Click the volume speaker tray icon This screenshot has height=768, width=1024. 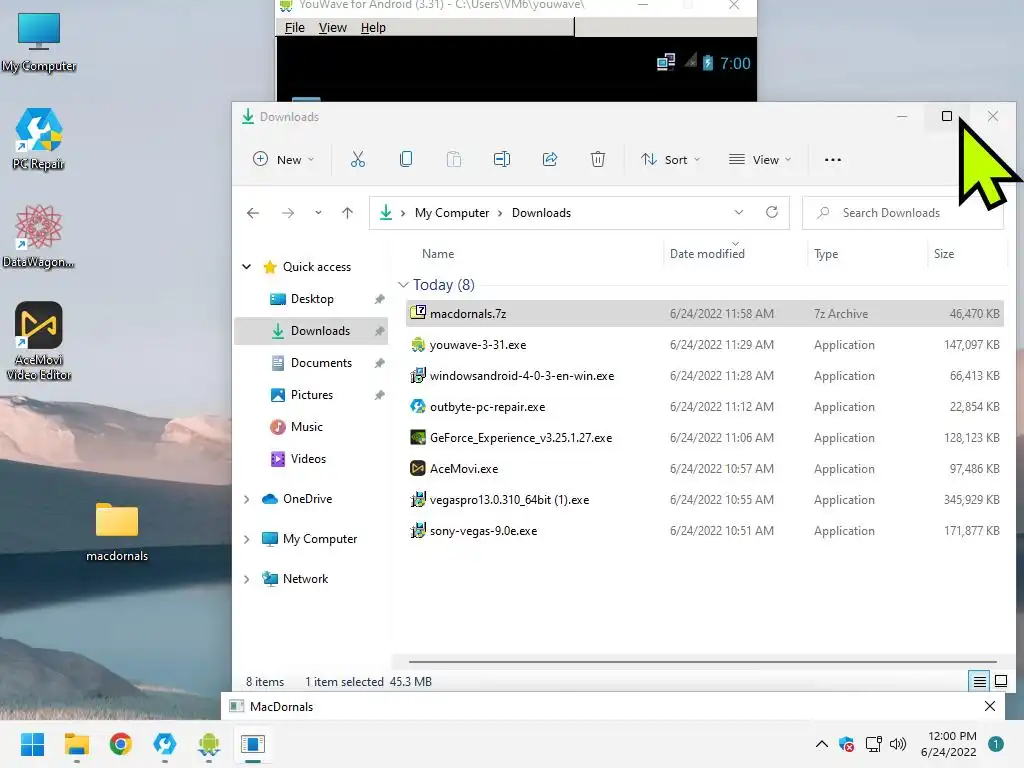[x=899, y=744]
